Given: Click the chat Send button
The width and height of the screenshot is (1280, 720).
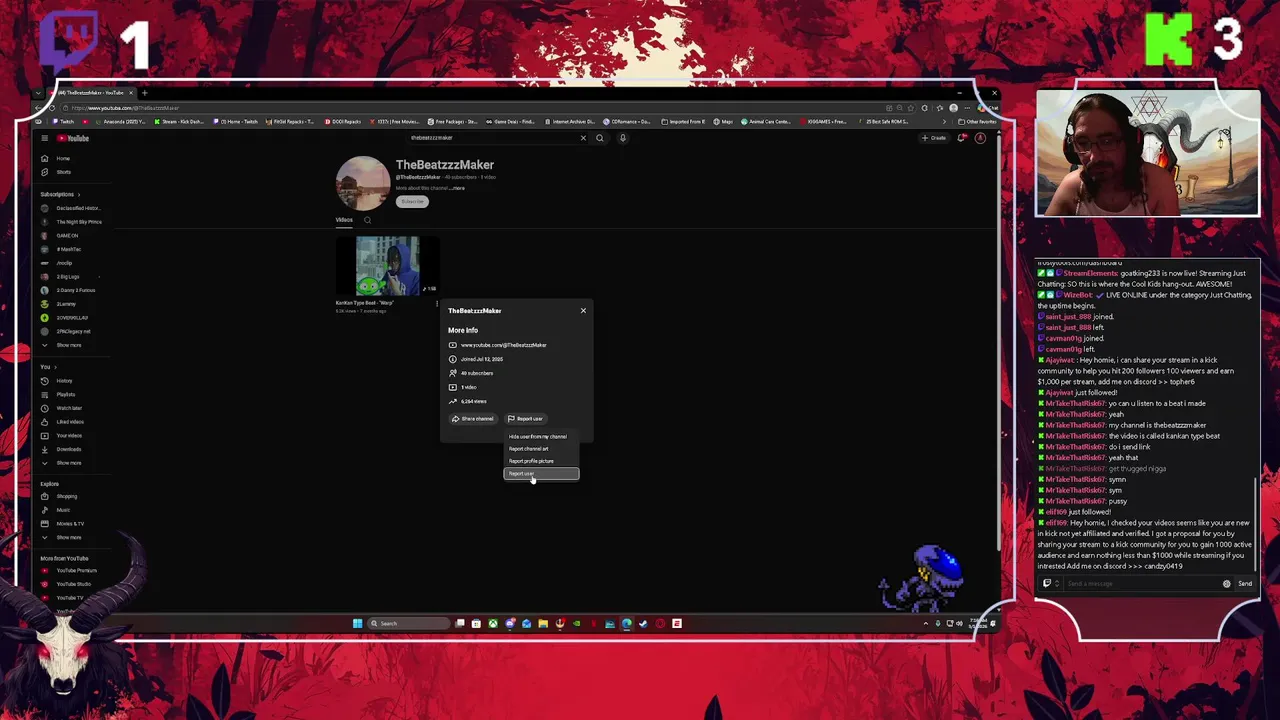Looking at the screenshot, I should point(1245,584).
